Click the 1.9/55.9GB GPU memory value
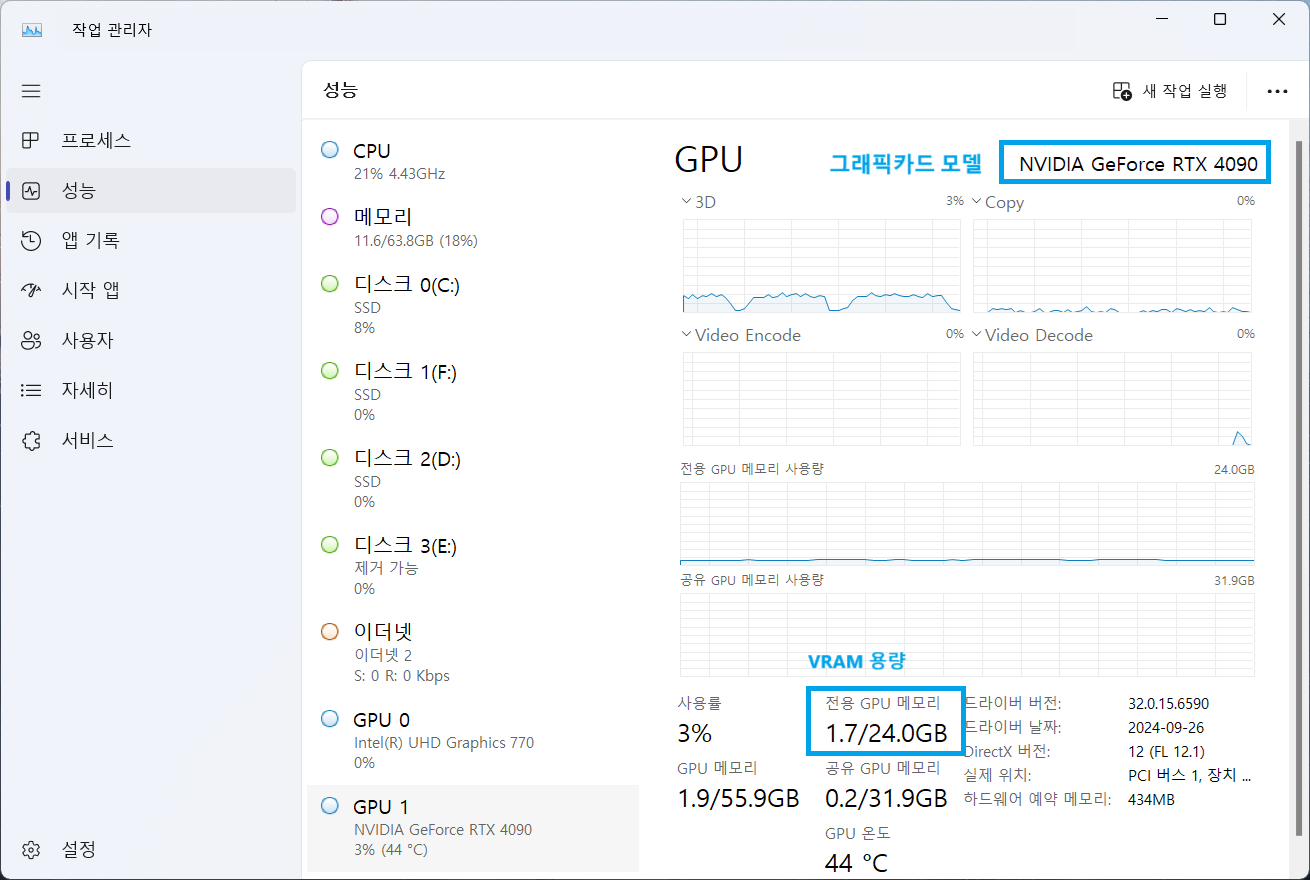 click(738, 798)
